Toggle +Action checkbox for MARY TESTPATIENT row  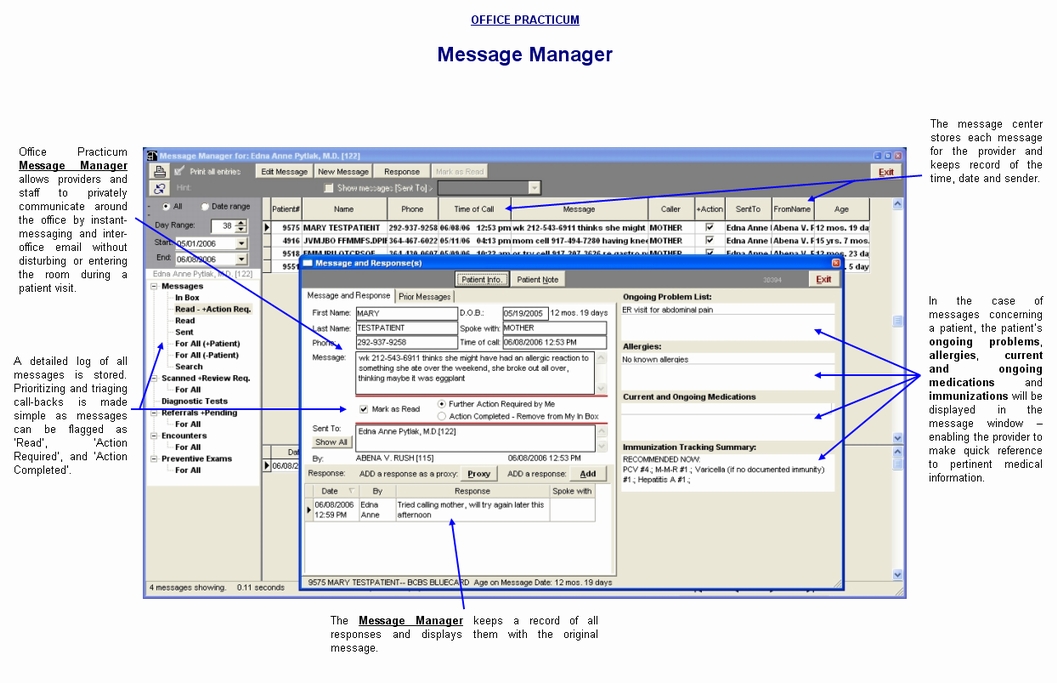coord(709,228)
